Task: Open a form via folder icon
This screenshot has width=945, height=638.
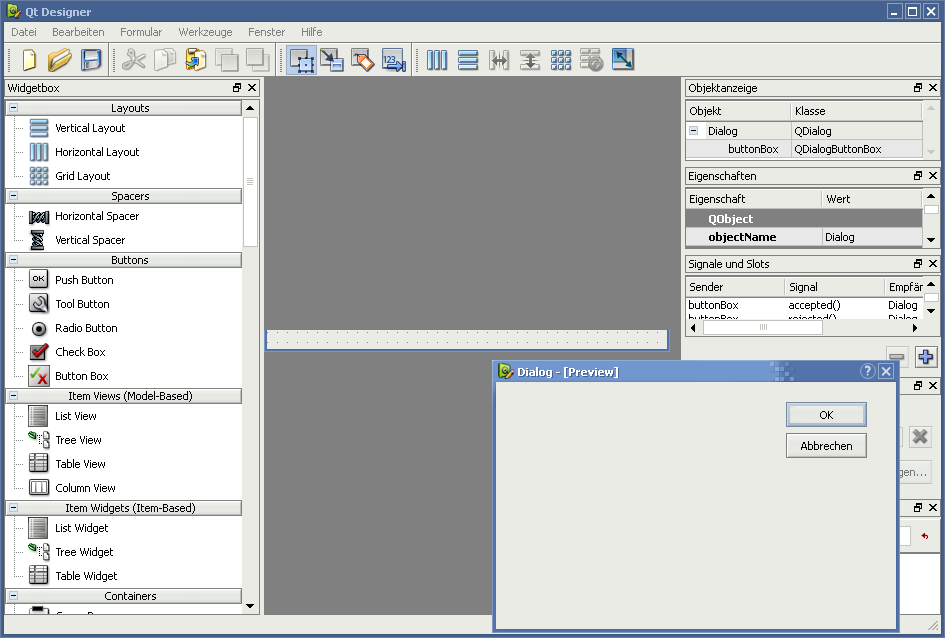Action: tap(60, 60)
